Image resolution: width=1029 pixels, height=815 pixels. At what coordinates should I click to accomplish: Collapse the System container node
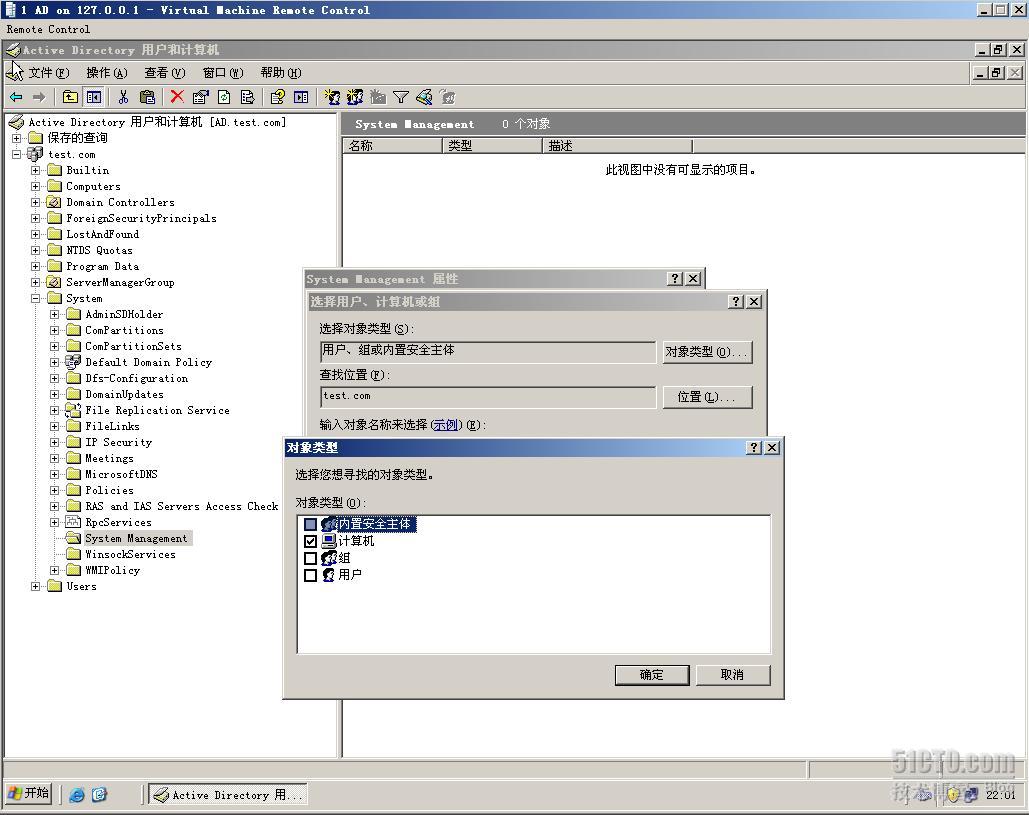click(x=35, y=298)
